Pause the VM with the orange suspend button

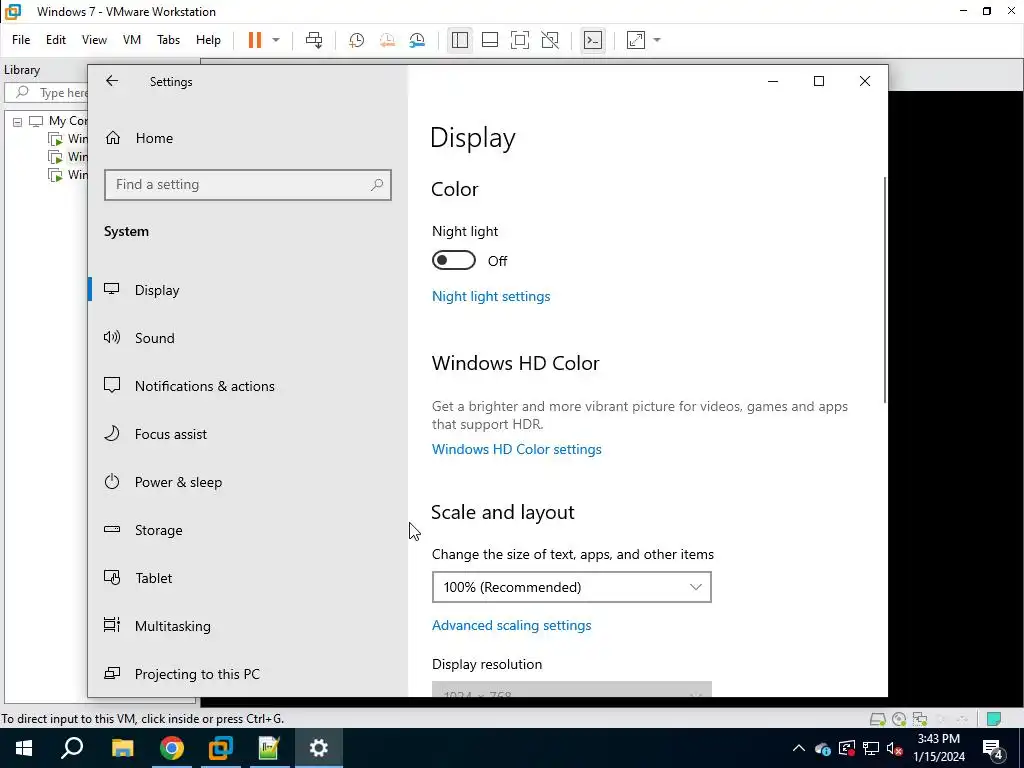pyautogui.click(x=255, y=40)
